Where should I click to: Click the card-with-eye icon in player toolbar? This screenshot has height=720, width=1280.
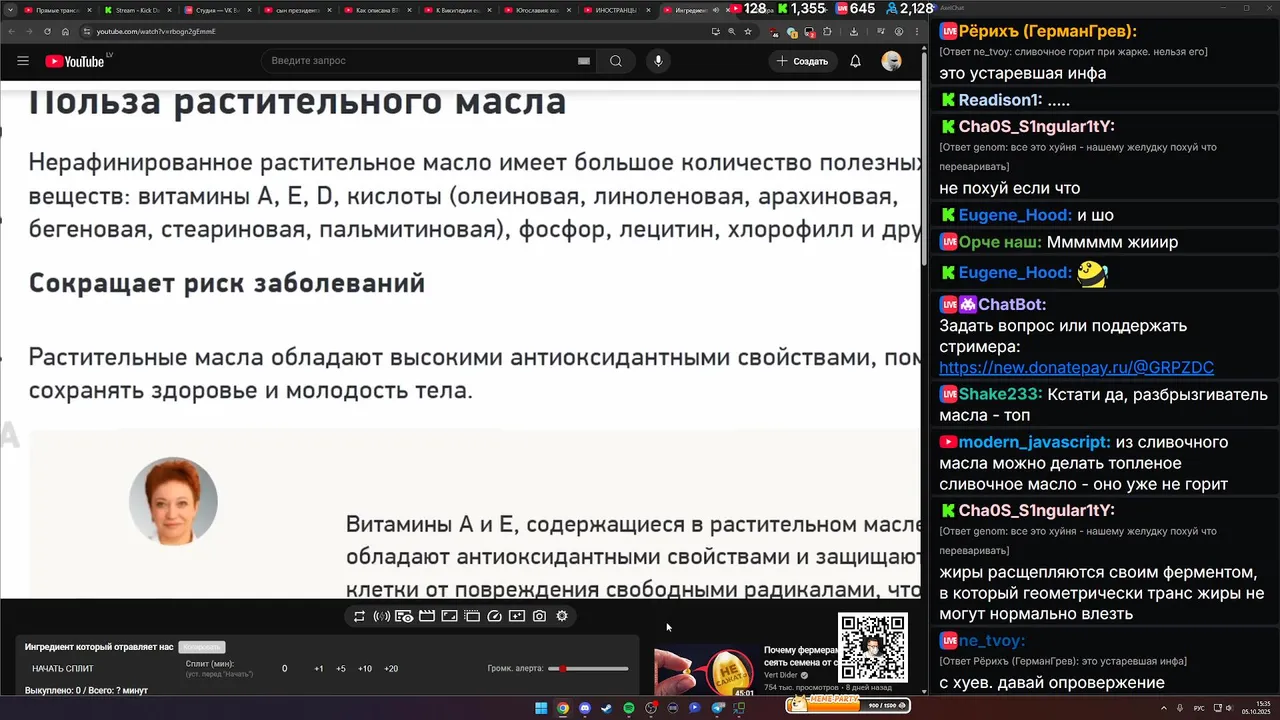click(x=404, y=616)
